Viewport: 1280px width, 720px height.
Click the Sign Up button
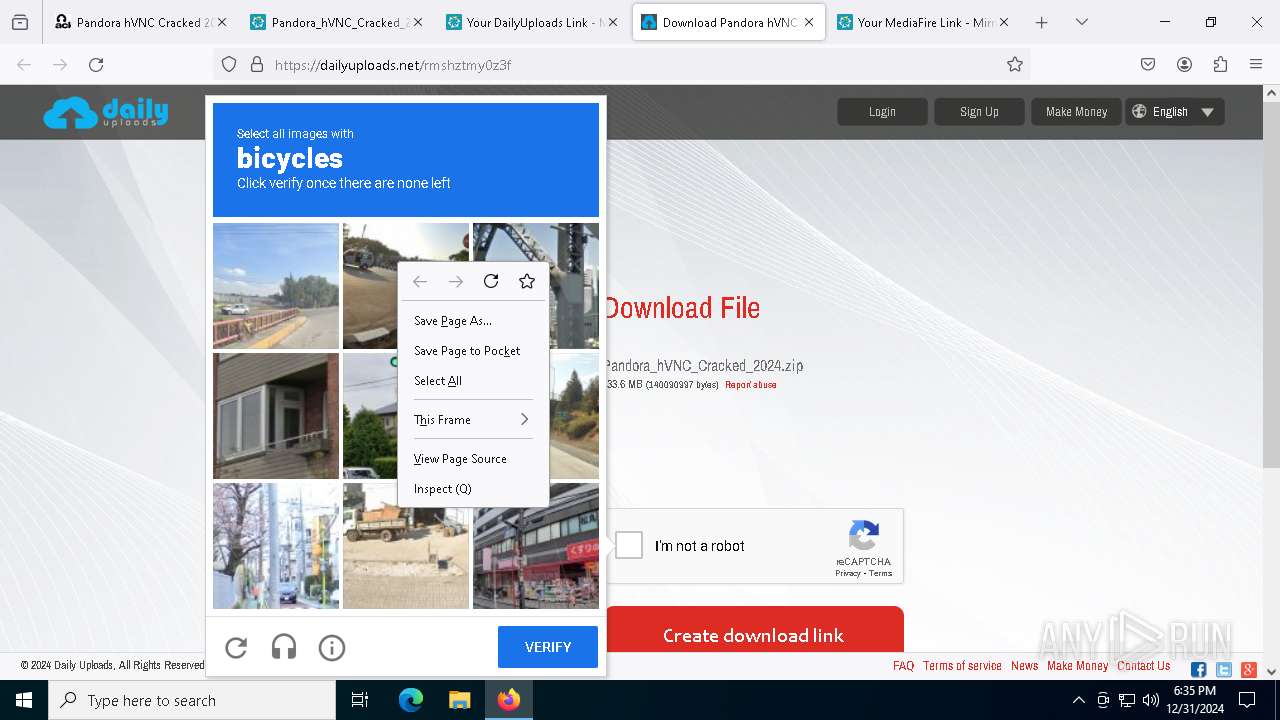coord(979,112)
